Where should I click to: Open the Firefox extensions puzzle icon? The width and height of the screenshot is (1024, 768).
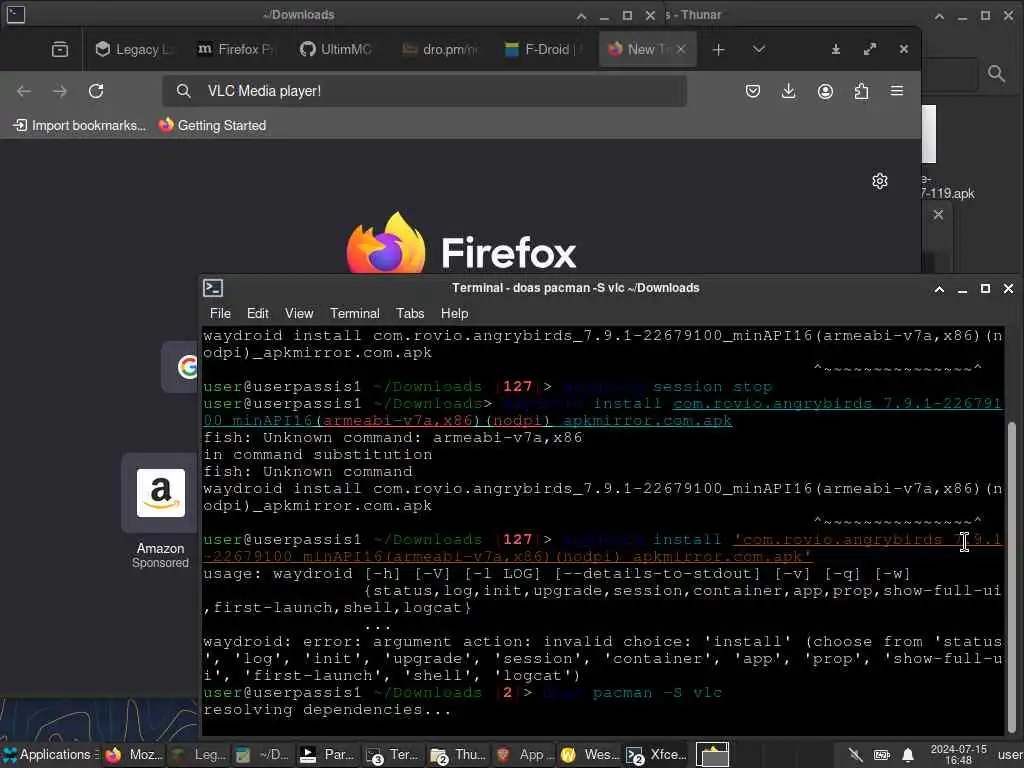coord(861,91)
